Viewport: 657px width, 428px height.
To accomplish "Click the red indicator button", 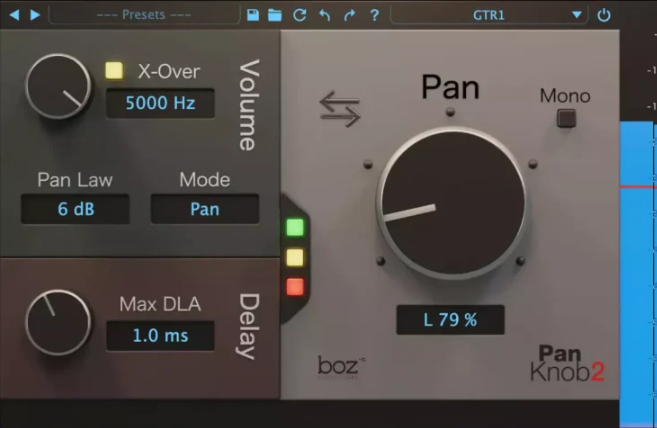I will click(295, 287).
